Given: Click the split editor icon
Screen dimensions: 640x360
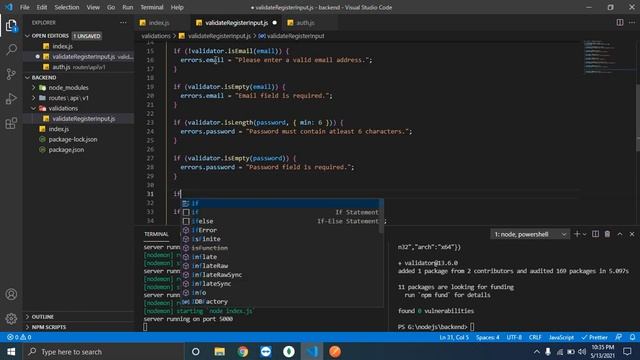Looking at the screenshot, I should coord(620,22).
